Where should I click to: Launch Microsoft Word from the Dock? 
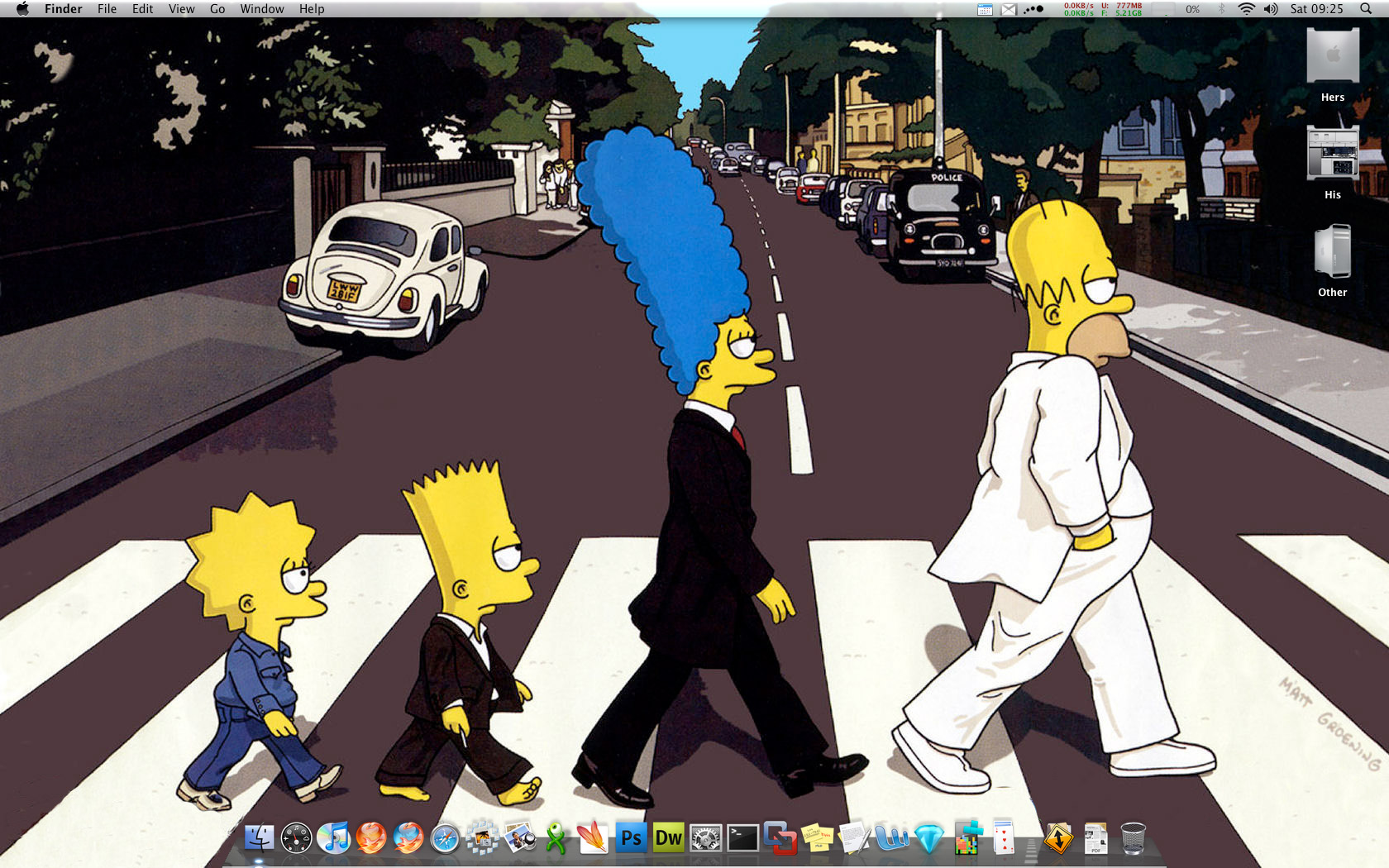891,838
